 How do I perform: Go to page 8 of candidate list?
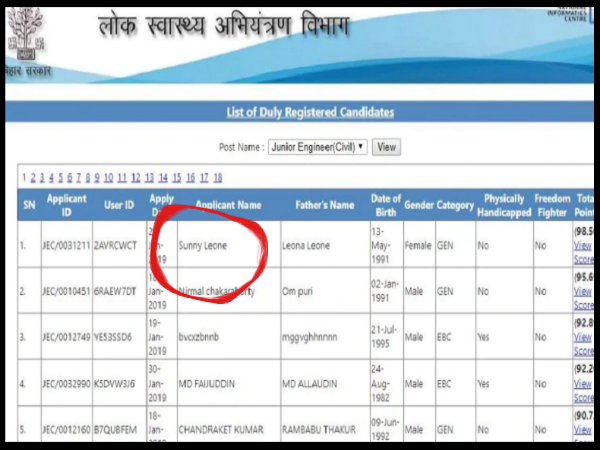pyautogui.click(x=88, y=178)
